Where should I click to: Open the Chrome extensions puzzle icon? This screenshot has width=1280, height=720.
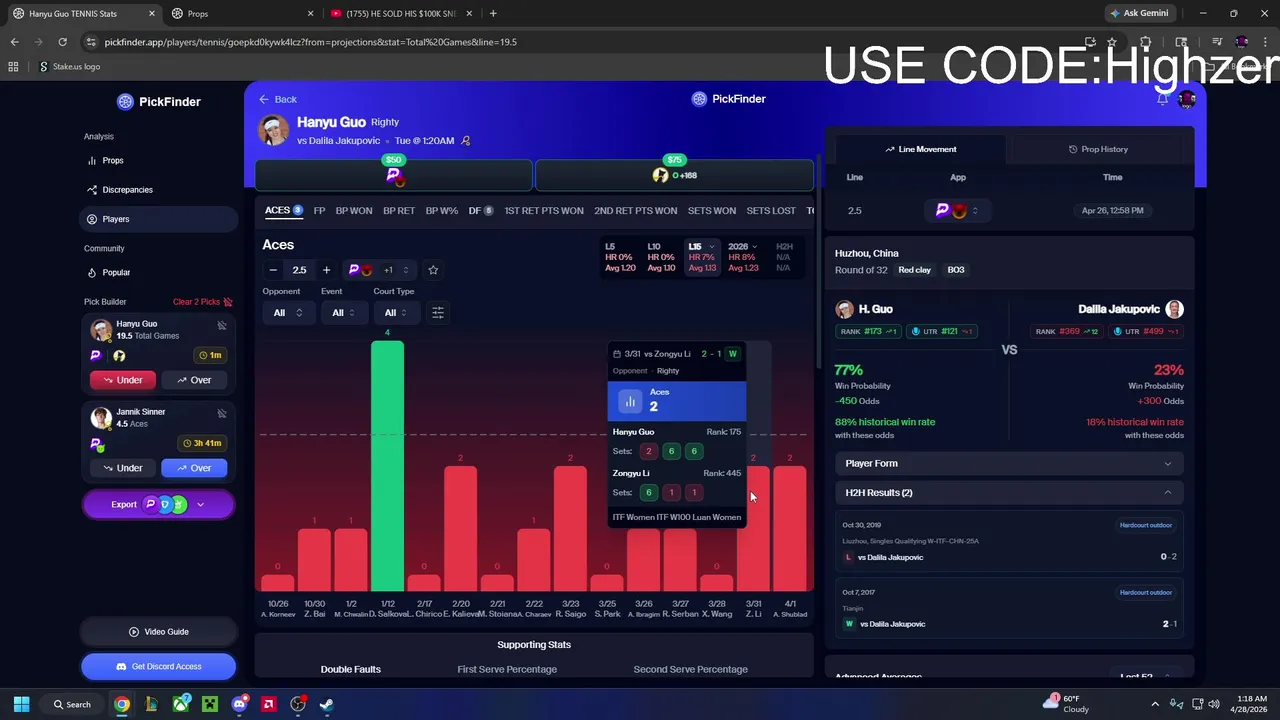(1146, 42)
